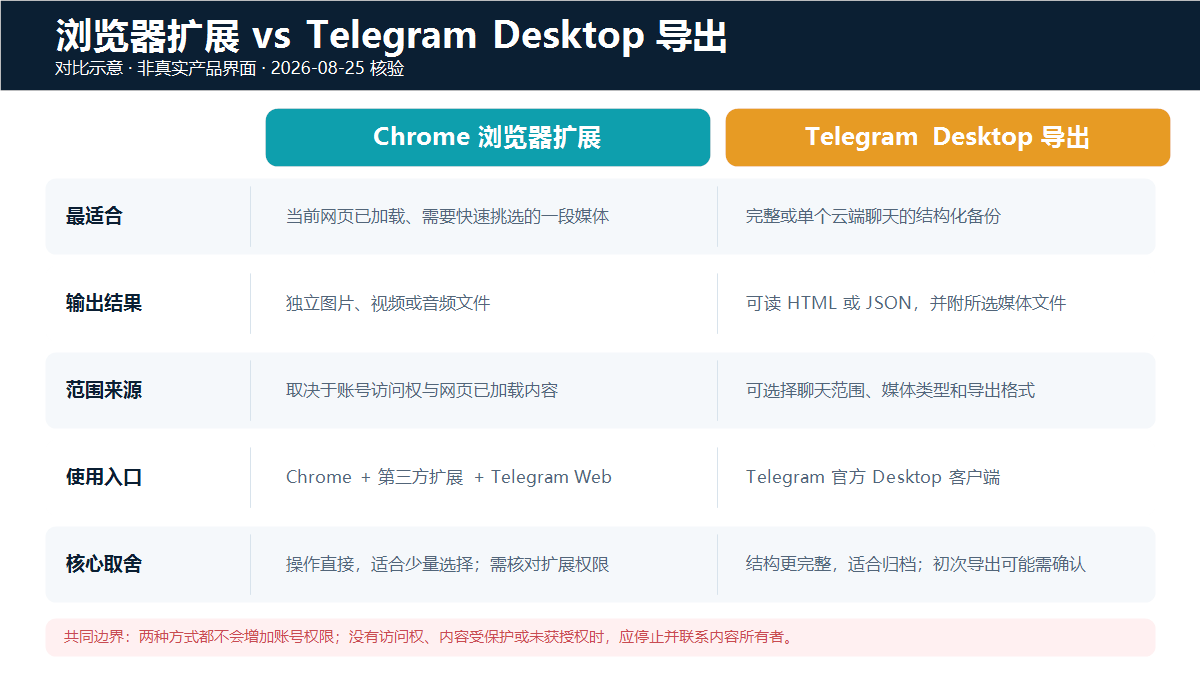1200x675 pixels.
Task: Select the Telegram Desktop 导出 column header
Action: [x=947, y=137]
